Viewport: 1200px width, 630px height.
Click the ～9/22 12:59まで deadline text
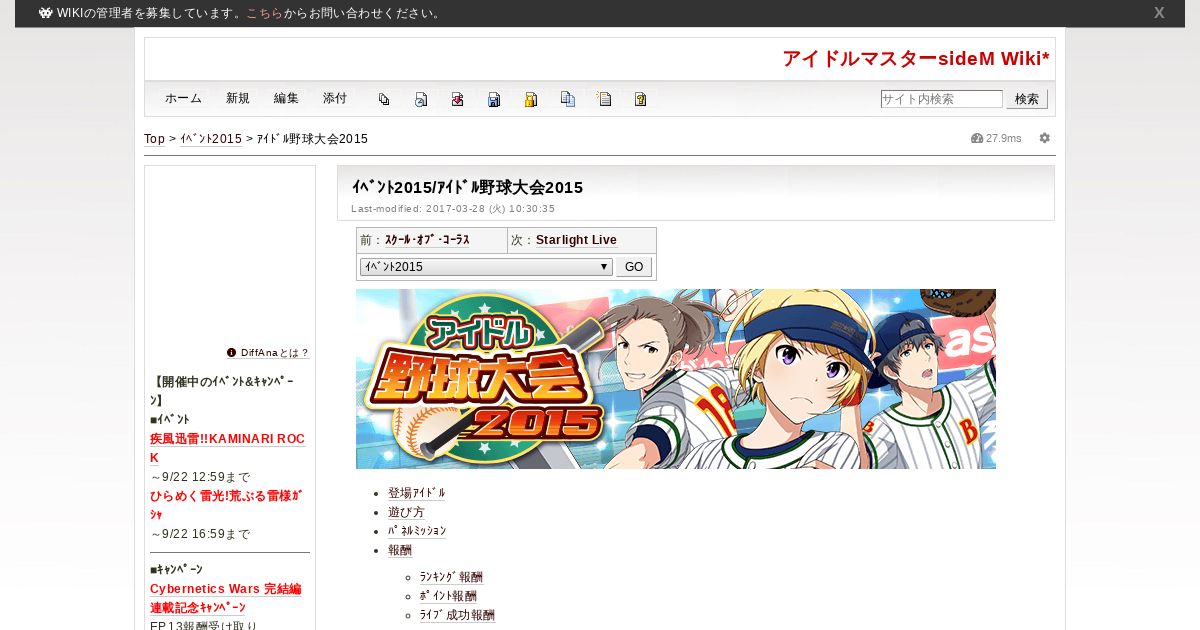(200, 477)
